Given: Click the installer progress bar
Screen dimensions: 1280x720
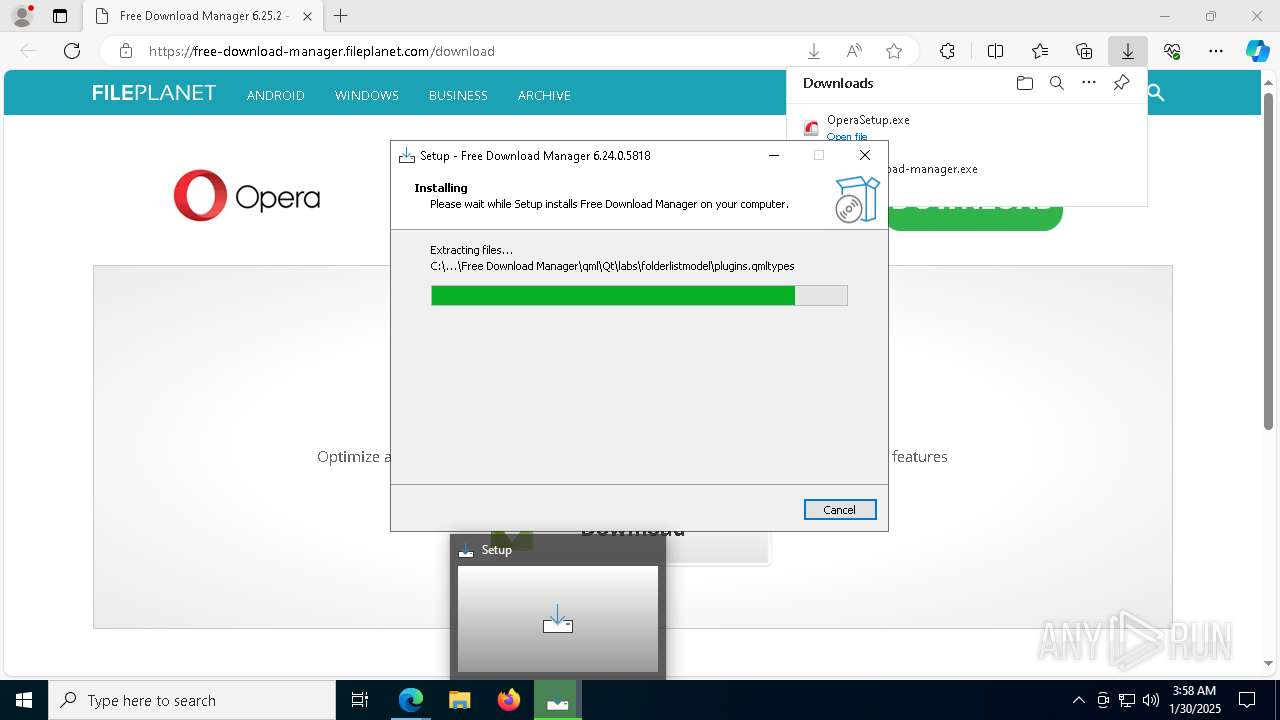Looking at the screenshot, I should pos(639,295).
